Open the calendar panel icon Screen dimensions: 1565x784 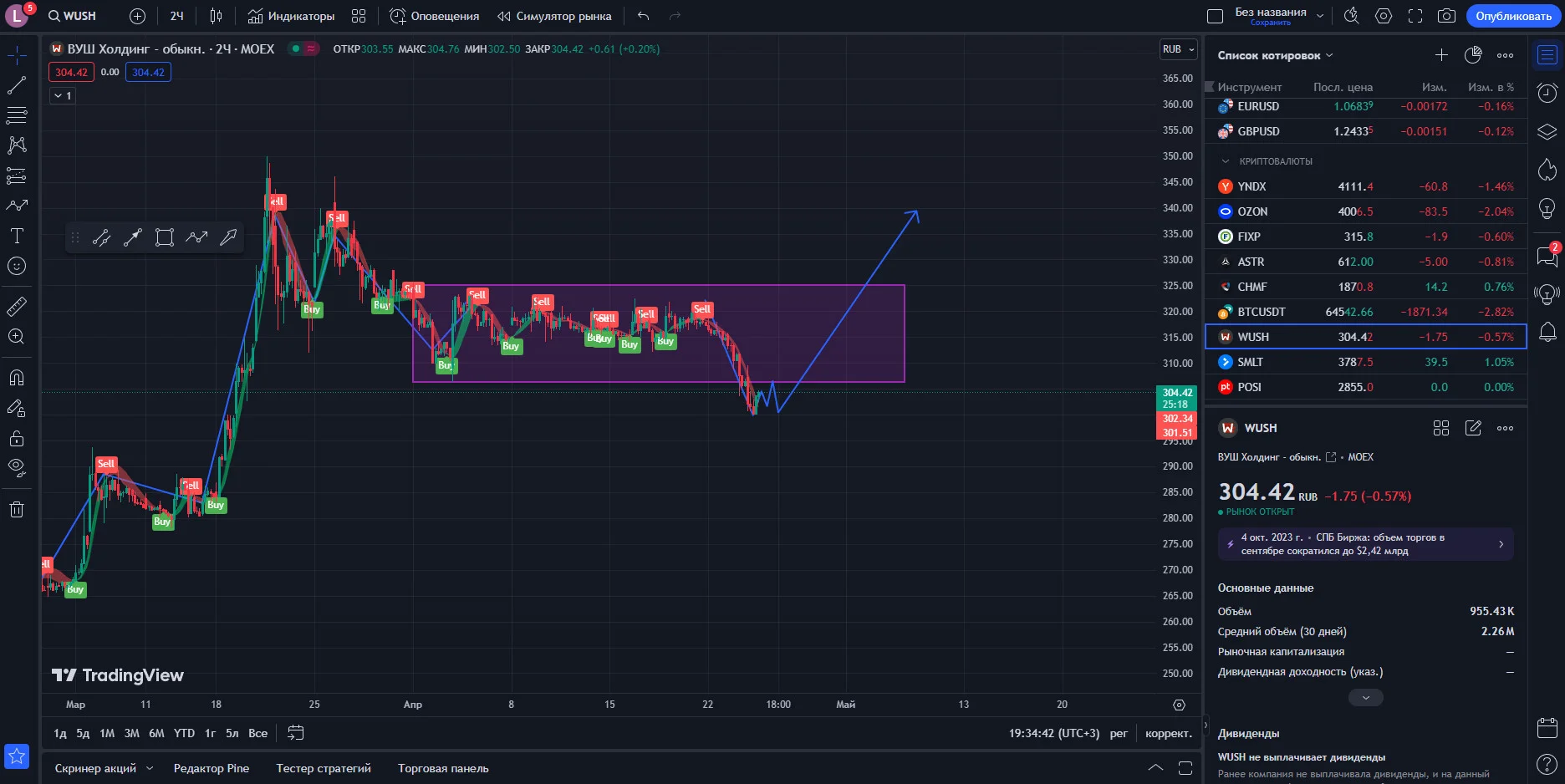coord(1547,727)
